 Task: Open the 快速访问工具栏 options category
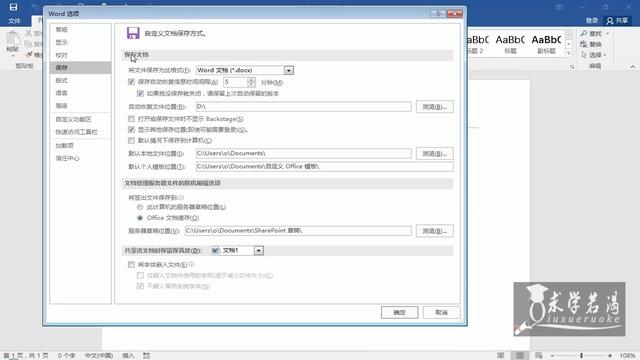[80, 132]
